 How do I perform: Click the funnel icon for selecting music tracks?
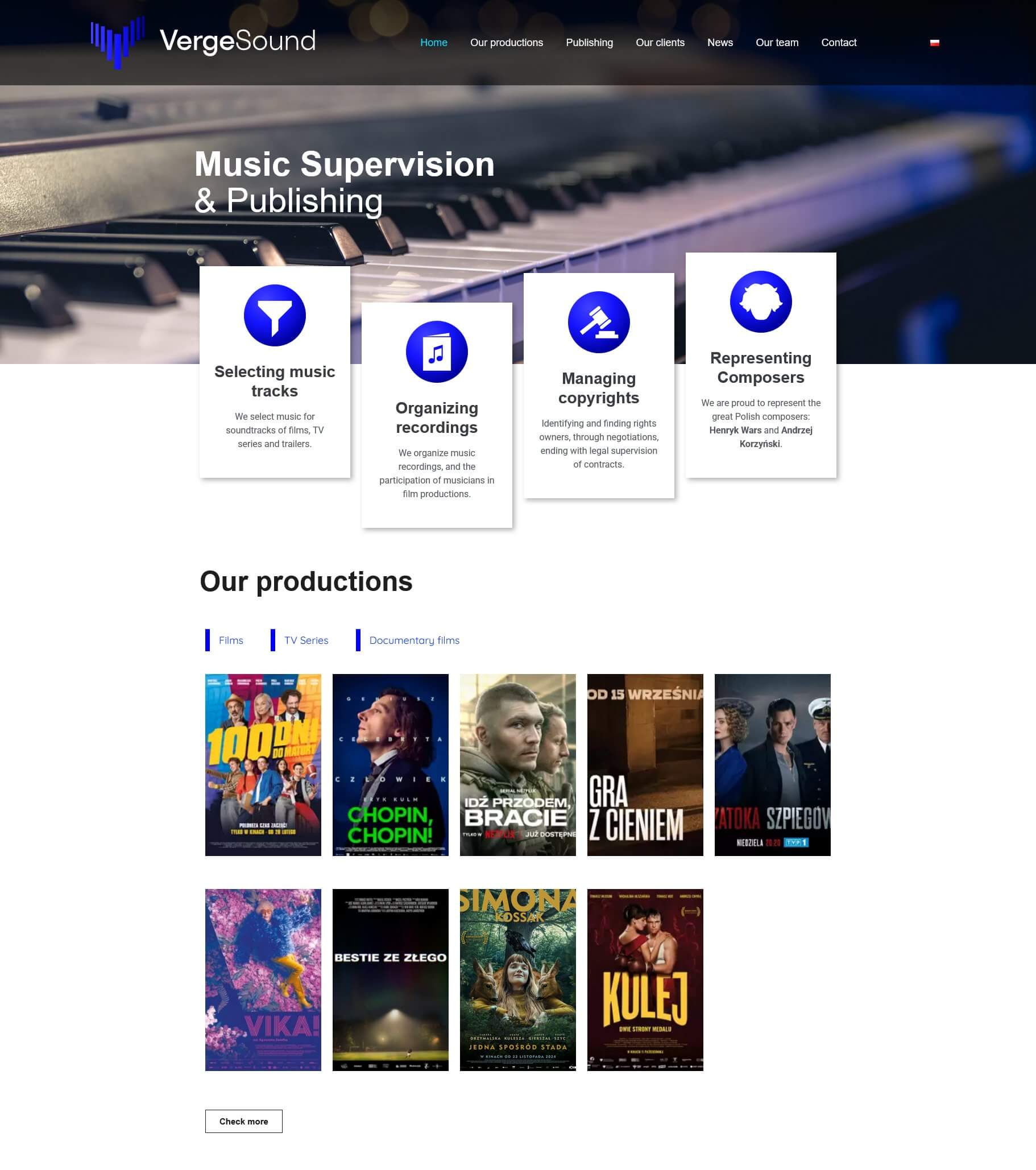(275, 316)
